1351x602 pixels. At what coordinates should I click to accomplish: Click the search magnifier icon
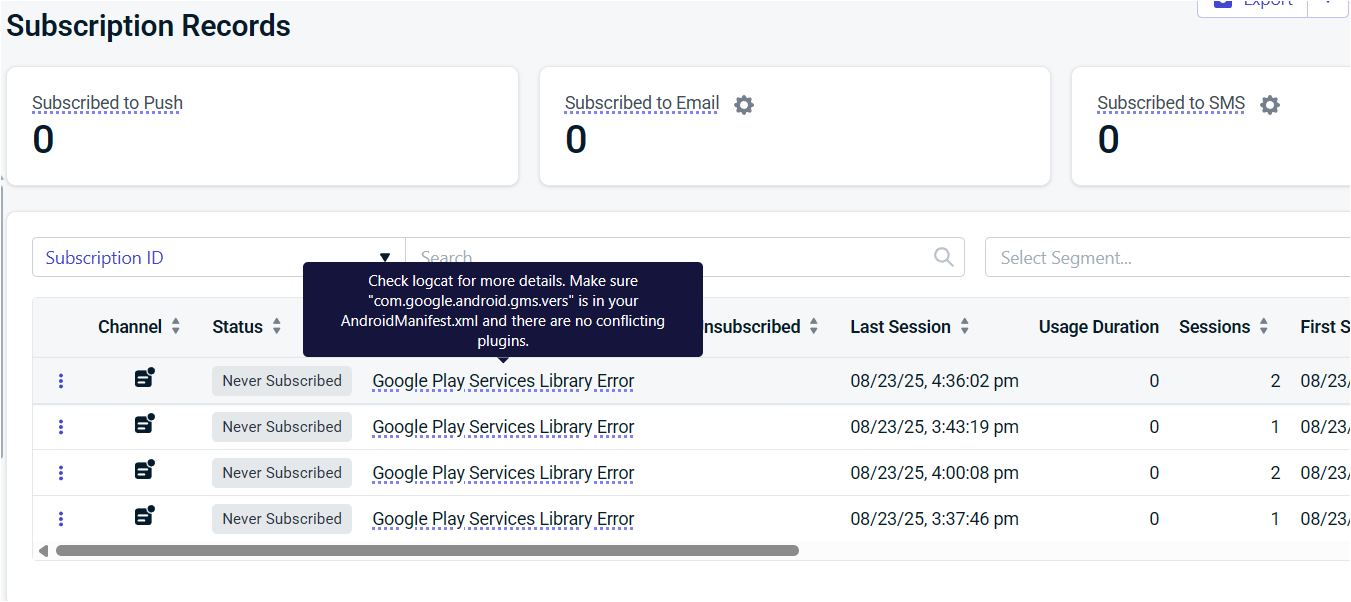[x=943, y=257]
